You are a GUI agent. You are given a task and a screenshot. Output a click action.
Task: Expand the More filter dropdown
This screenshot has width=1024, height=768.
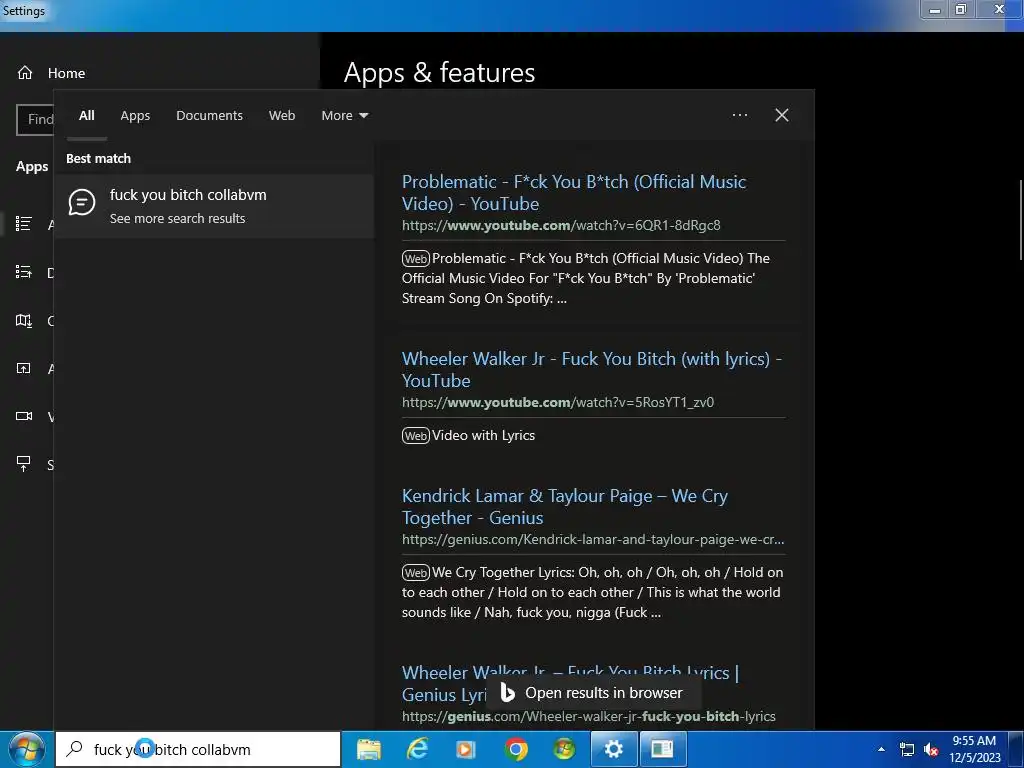point(345,116)
